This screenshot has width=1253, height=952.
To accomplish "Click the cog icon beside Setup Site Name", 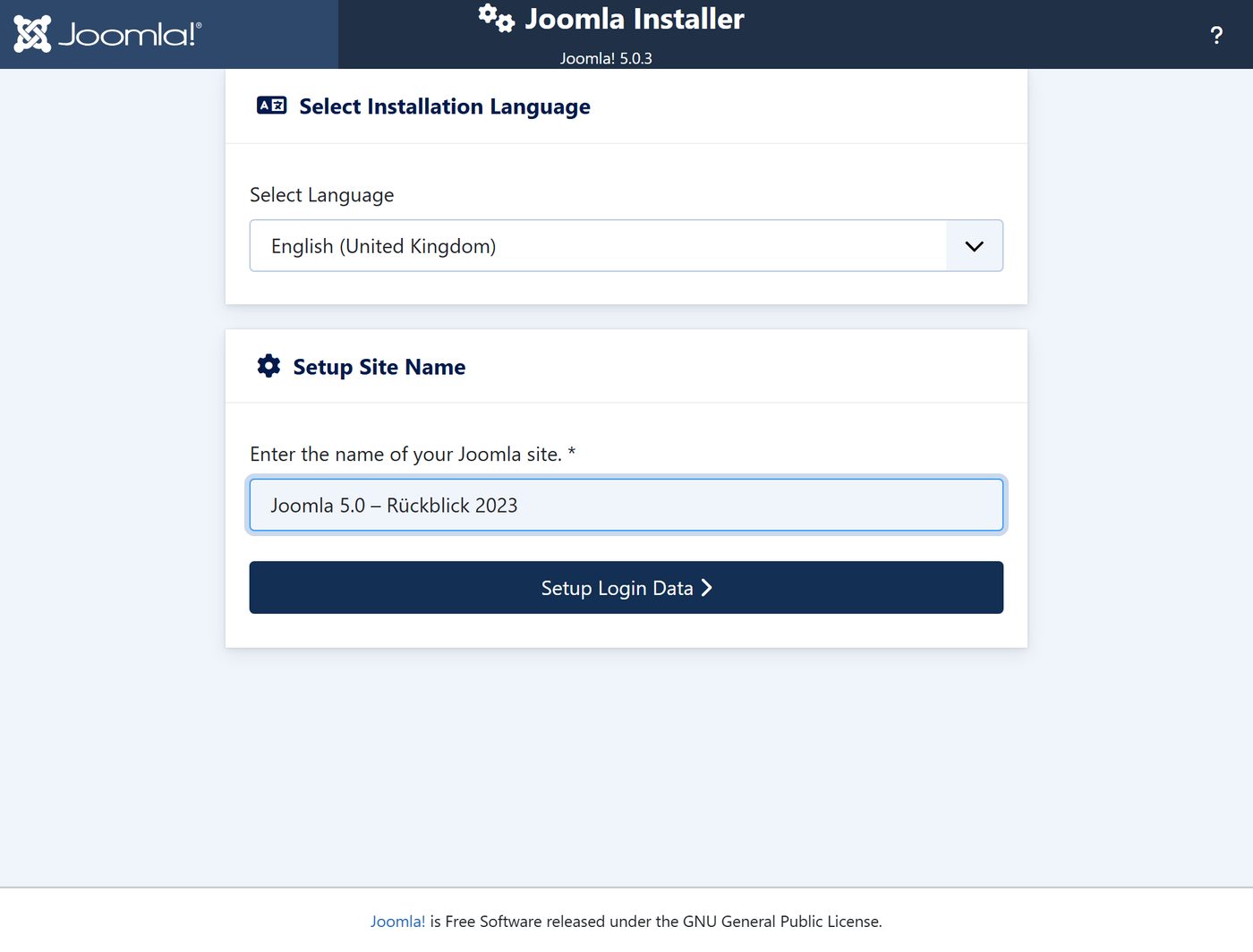I will [268, 366].
